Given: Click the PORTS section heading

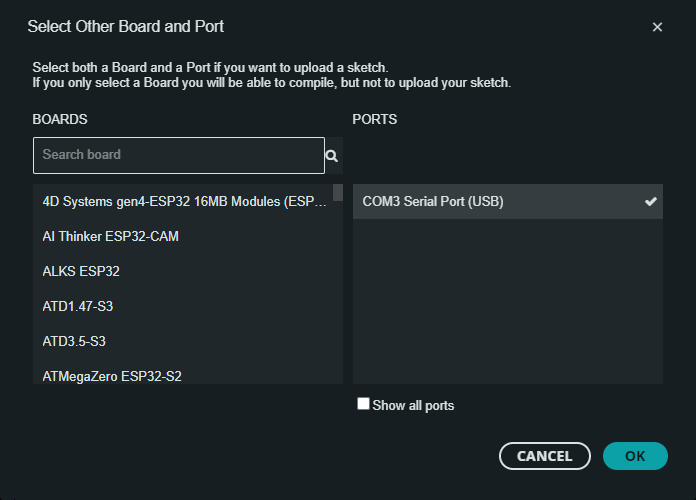Looking at the screenshot, I should pyautogui.click(x=375, y=119).
